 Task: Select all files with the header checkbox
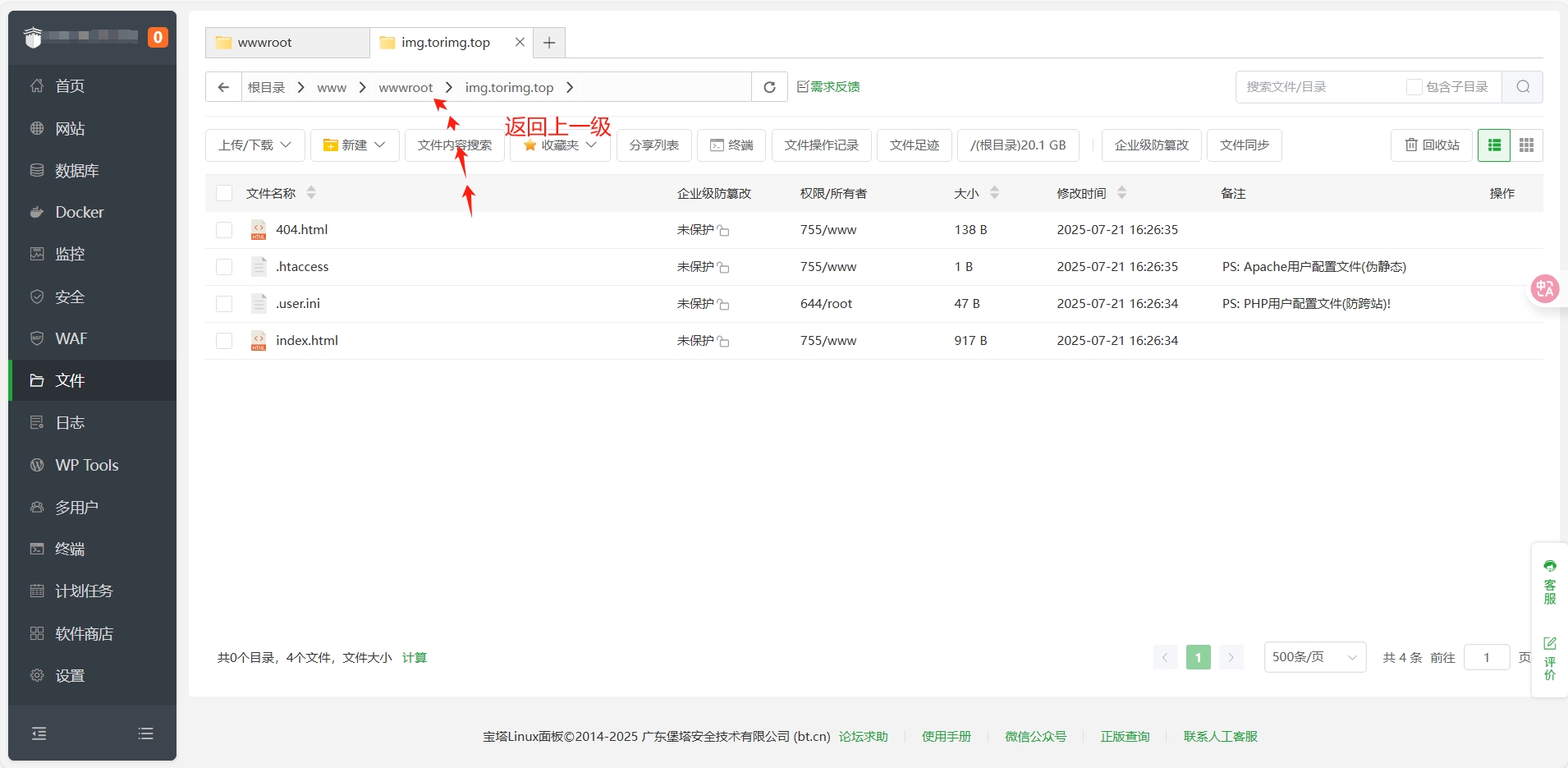224,193
